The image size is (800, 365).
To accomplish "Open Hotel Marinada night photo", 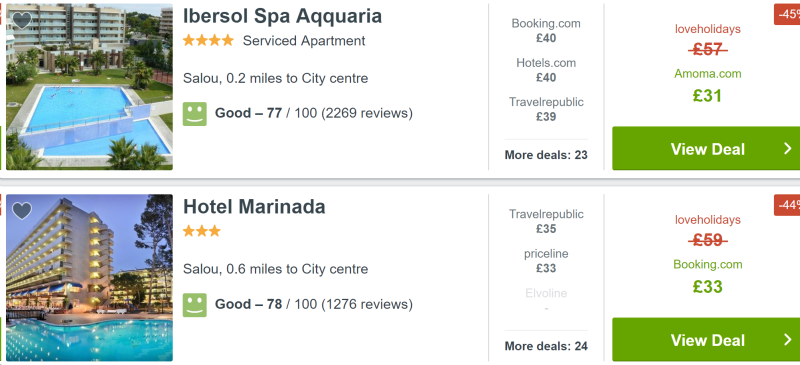I will (x=89, y=278).
